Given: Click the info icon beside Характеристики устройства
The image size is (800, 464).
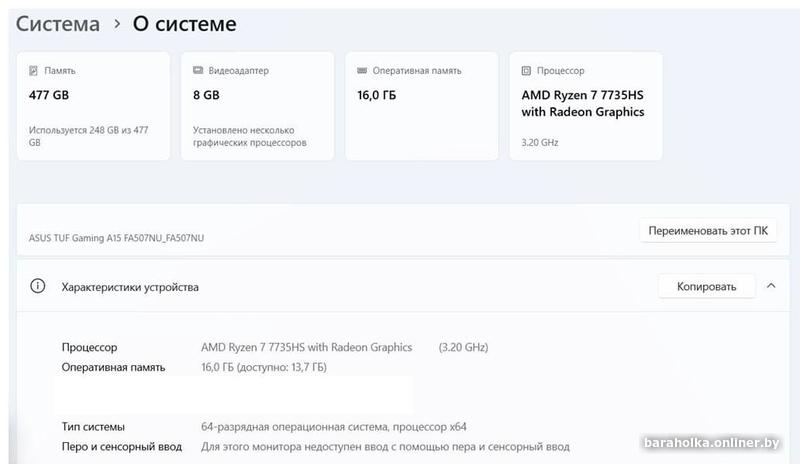Looking at the screenshot, I should tap(38, 287).
